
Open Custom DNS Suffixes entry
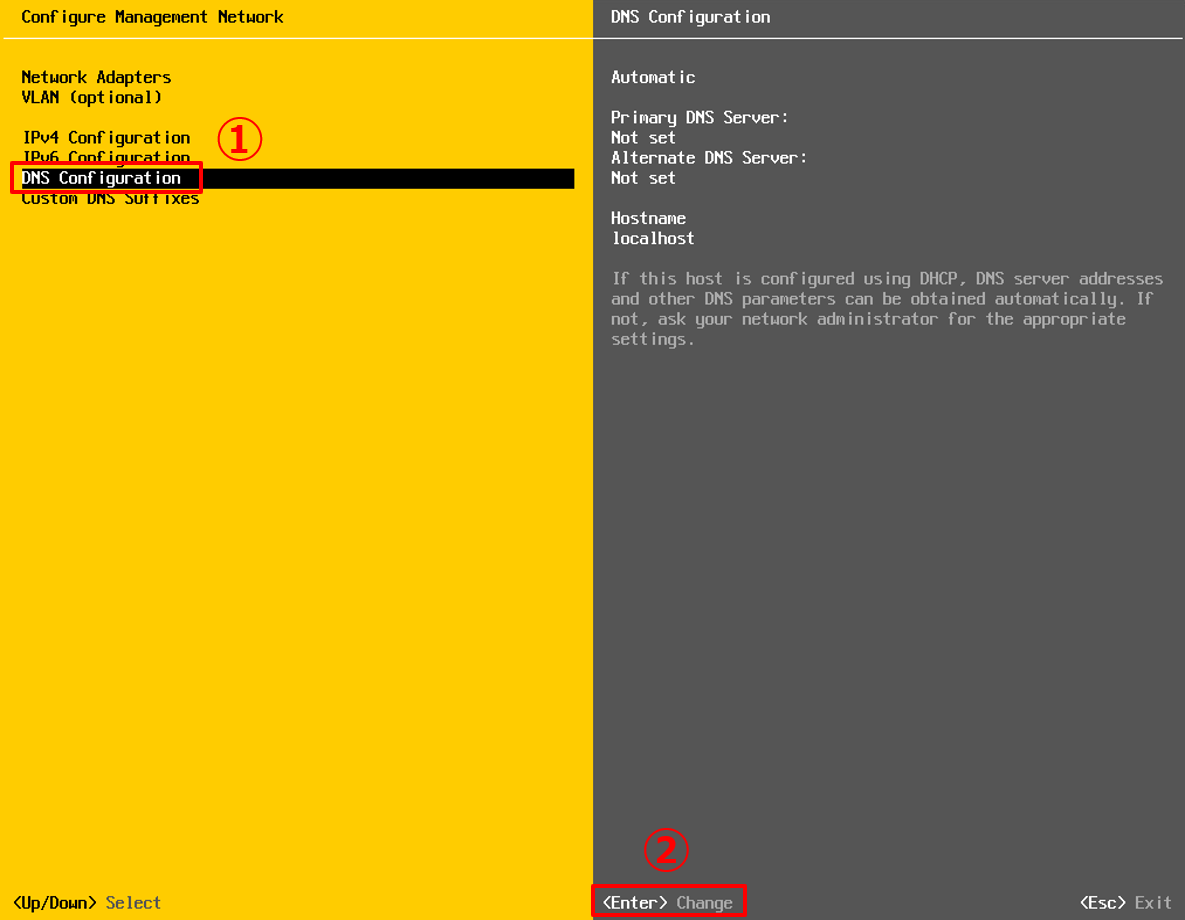tap(110, 199)
